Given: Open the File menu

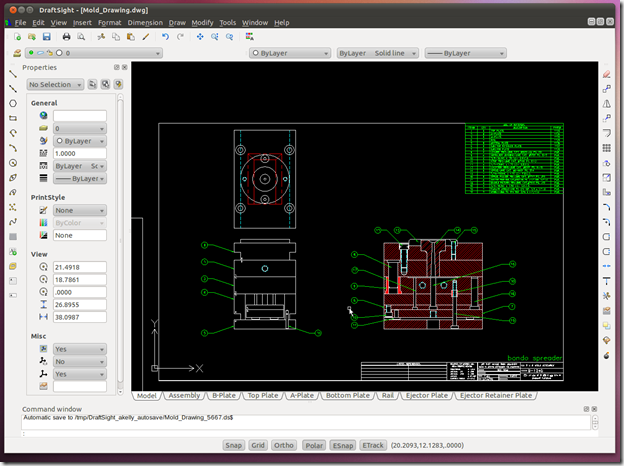Looking at the screenshot, I should [20, 23].
